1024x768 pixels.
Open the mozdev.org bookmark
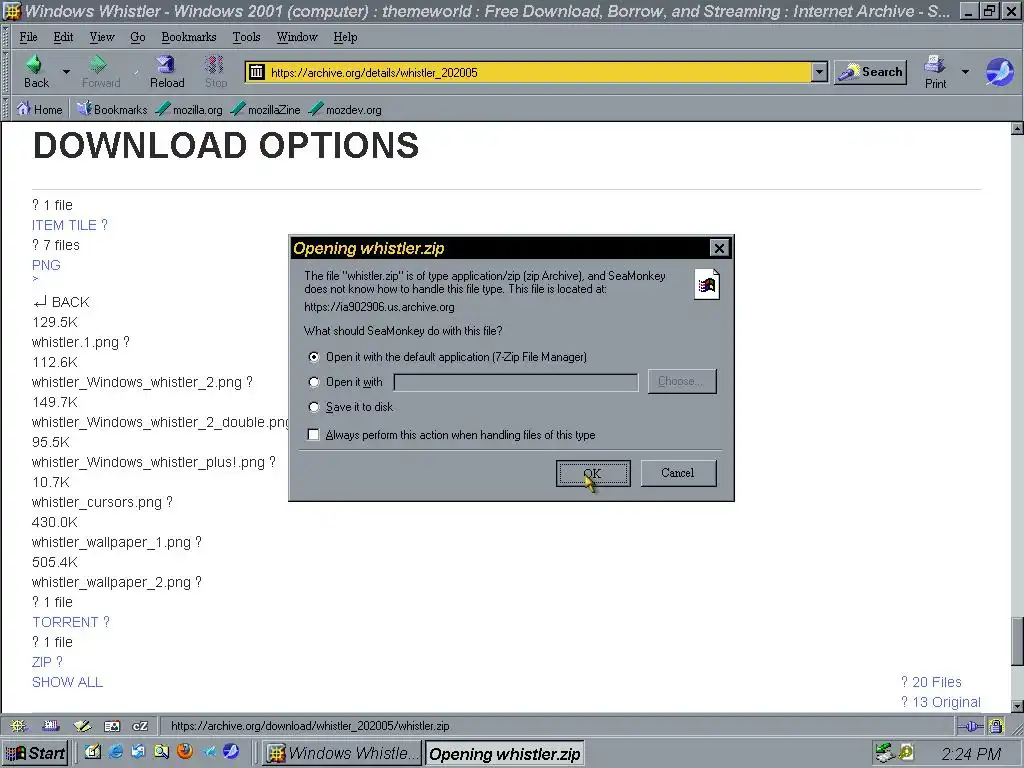[345, 109]
